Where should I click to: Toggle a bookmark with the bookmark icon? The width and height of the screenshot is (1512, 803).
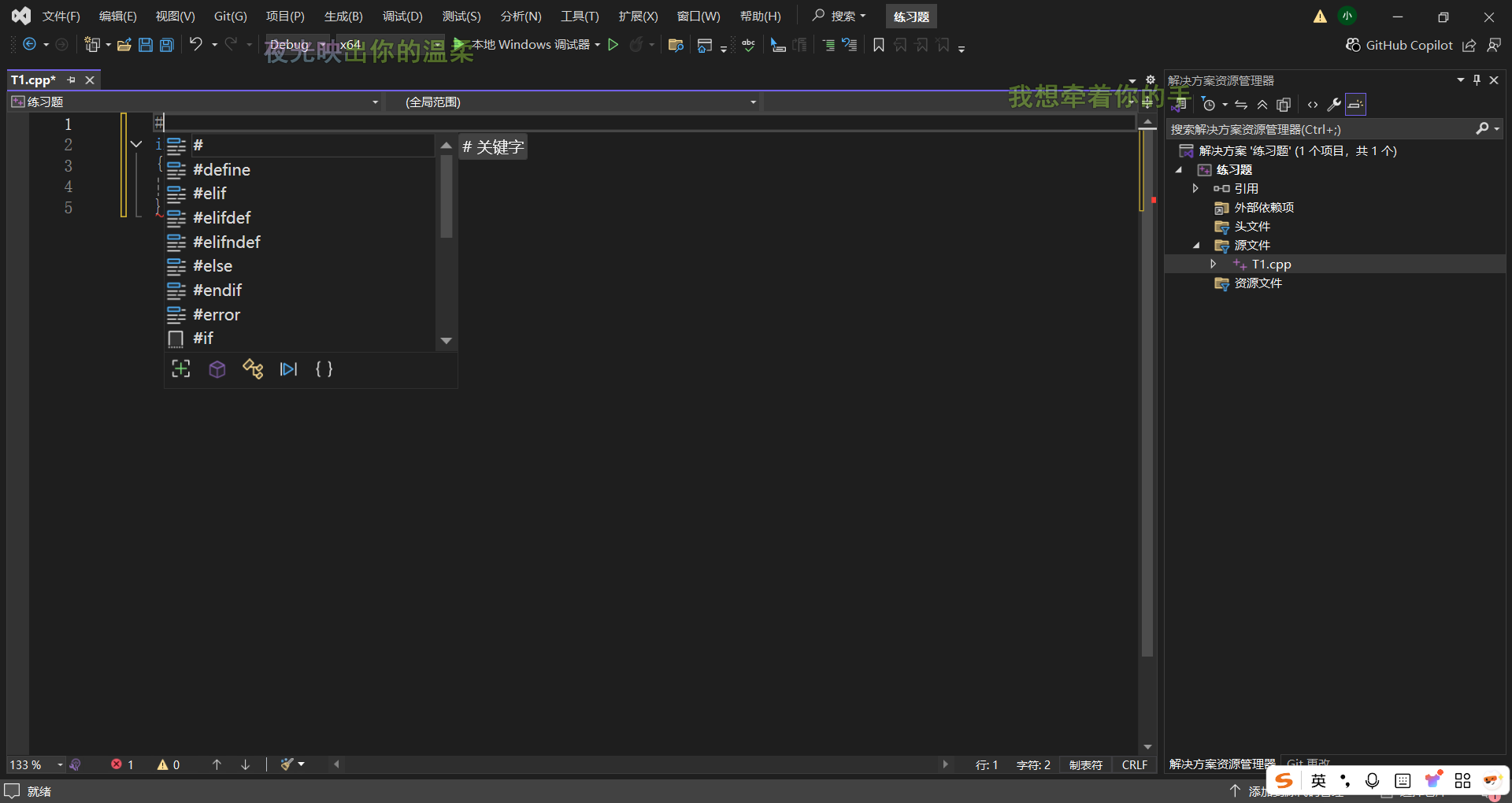tap(879, 45)
